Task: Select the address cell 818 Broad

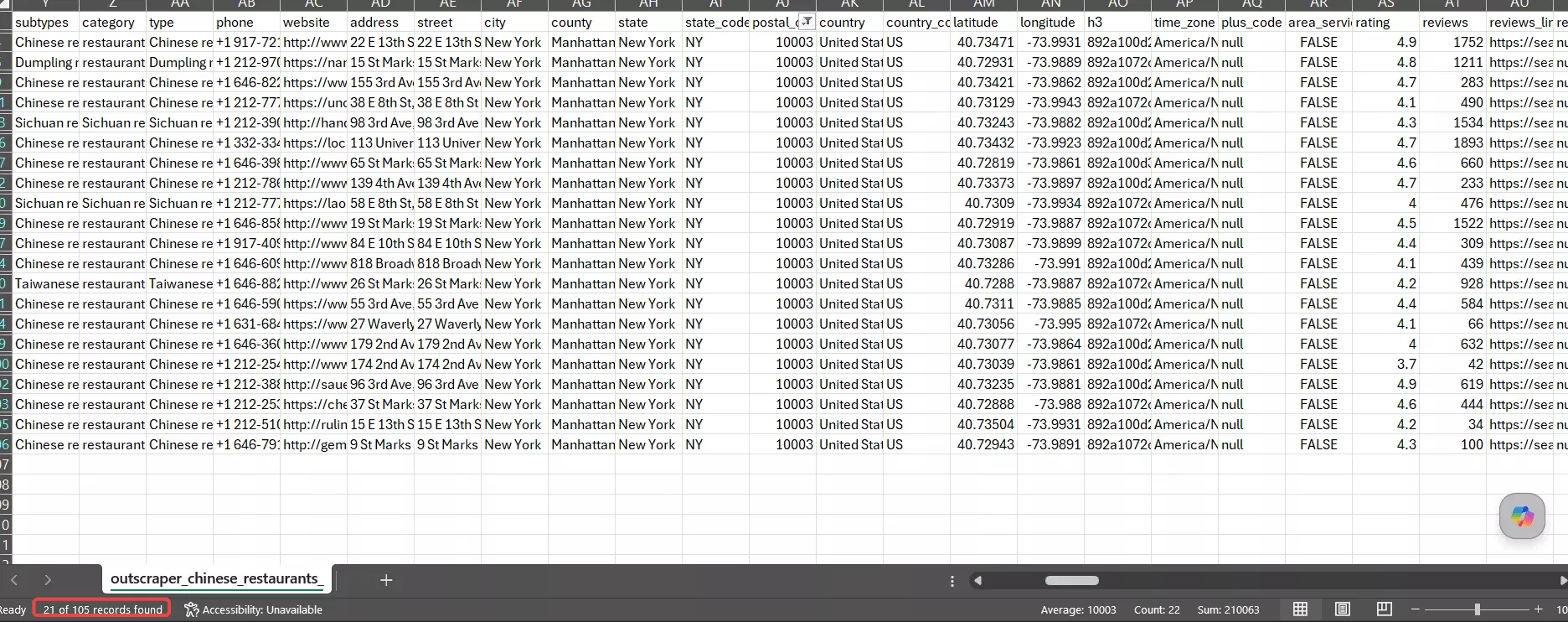Action: (x=380, y=263)
